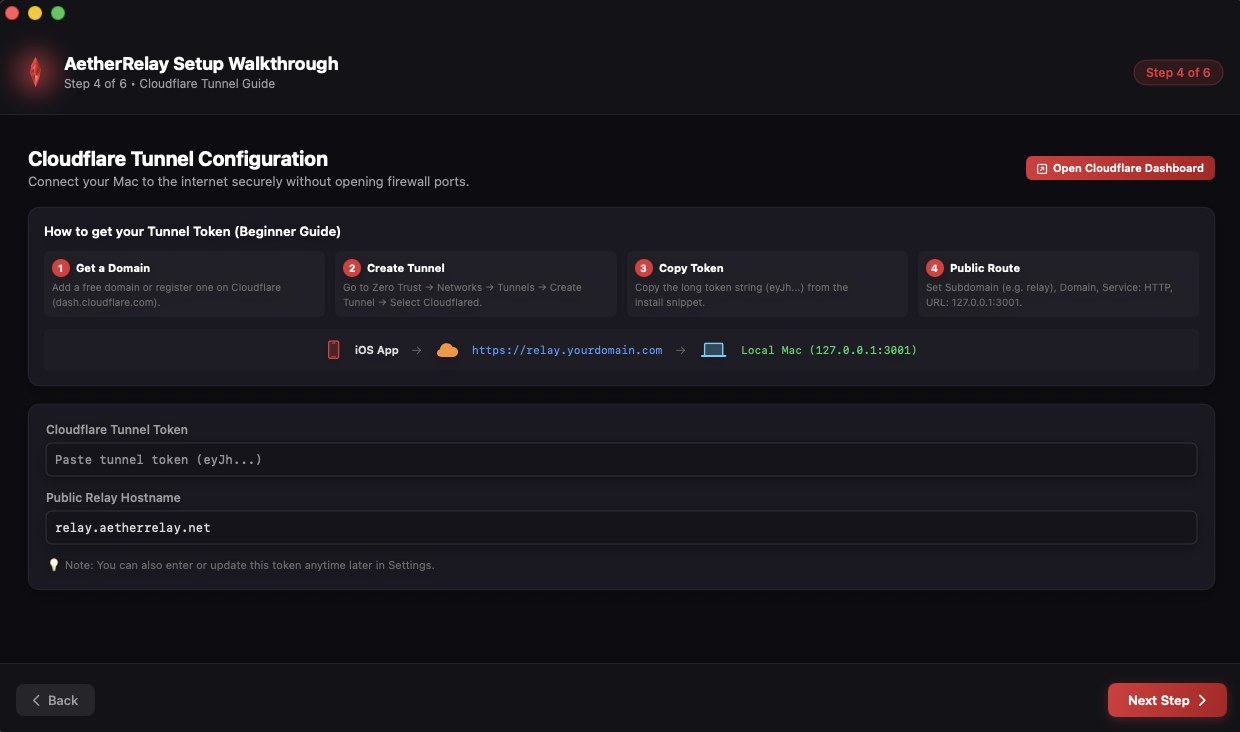The width and height of the screenshot is (1240, 732).
Task: Click the yellow macOS minimize window button
Action: click(35, 13)
